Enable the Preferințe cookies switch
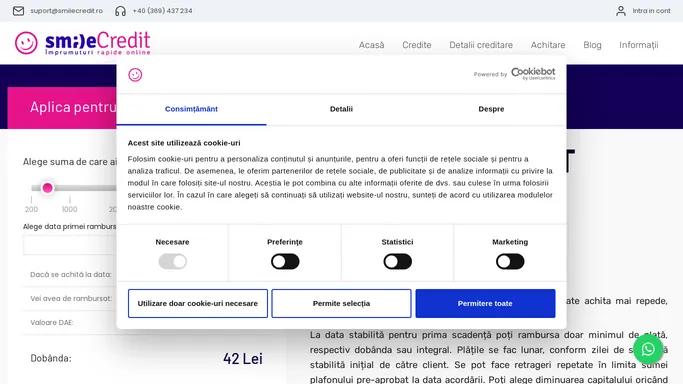This screenshot has height=384, width=683. point(285,262)
